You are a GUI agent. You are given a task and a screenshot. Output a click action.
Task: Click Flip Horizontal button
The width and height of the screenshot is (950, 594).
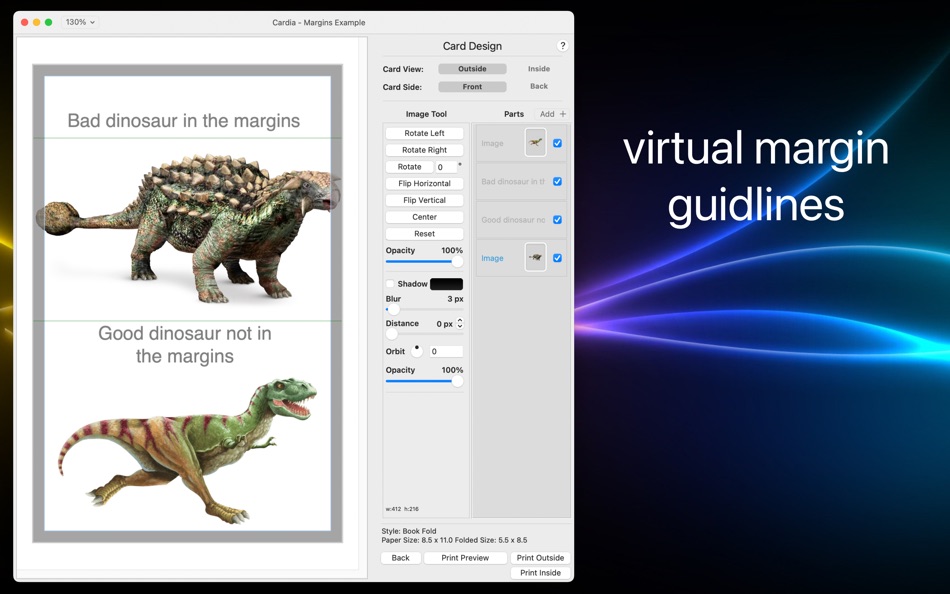[x=425, y=184]
